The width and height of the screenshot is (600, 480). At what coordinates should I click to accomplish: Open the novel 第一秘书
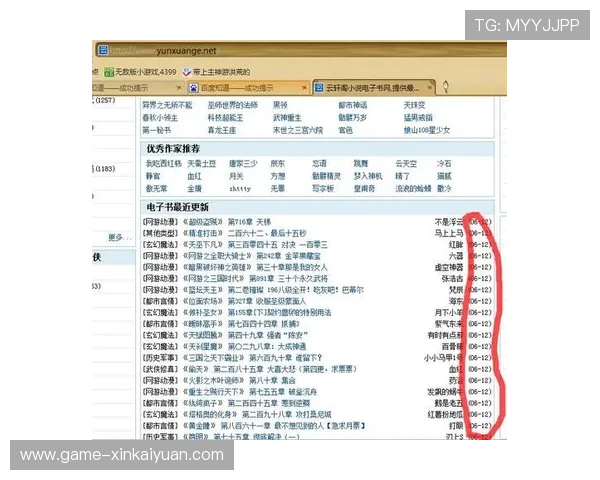pyautogui.click(x=157, y=131)
